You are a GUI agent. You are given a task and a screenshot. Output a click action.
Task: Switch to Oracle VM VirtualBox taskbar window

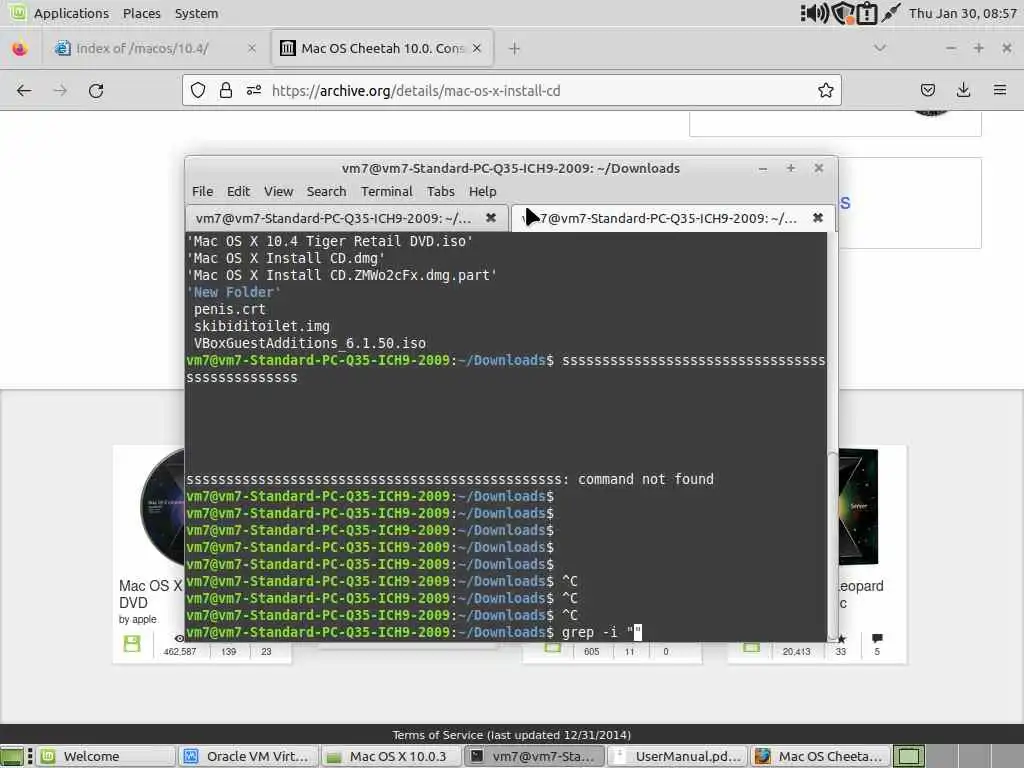click(248, 756)
